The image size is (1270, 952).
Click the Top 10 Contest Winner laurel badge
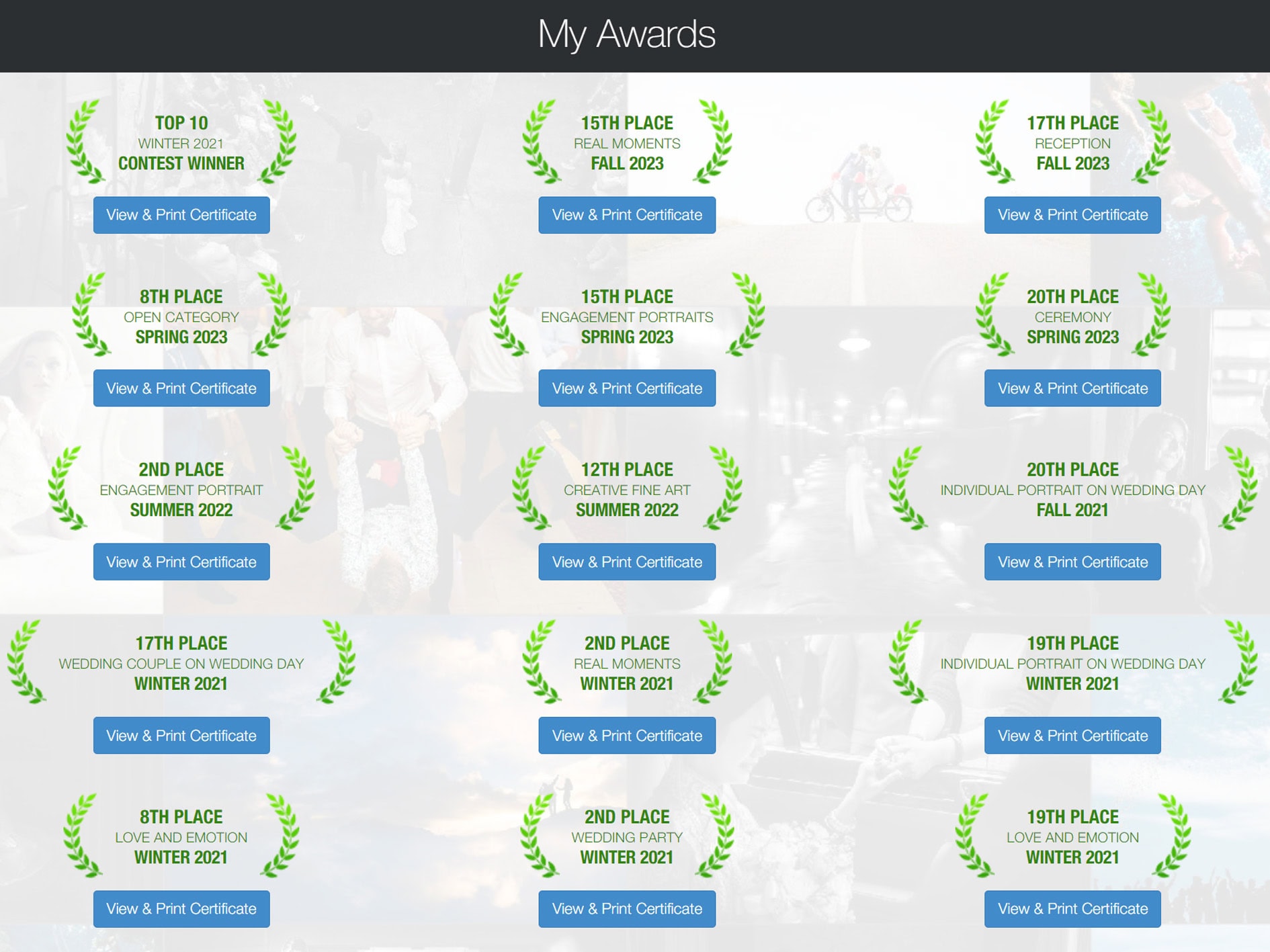[x=181, y=142]
